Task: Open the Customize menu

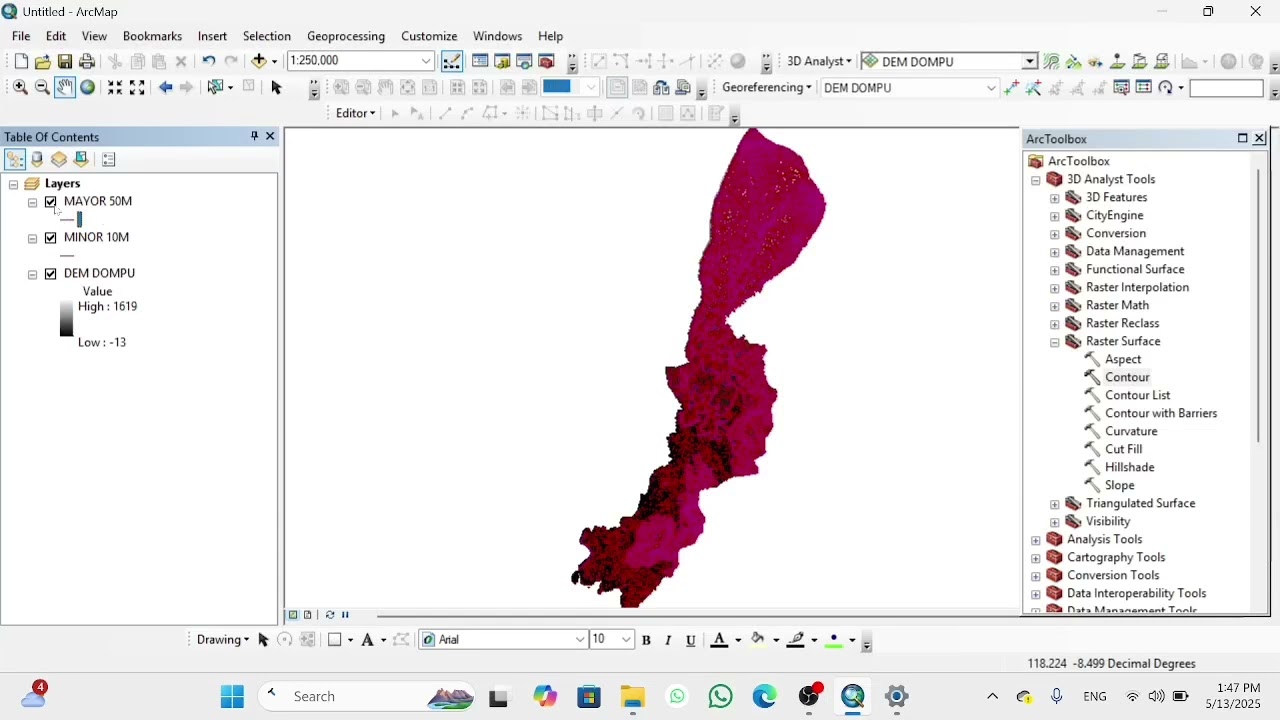Action: point(429,36)
